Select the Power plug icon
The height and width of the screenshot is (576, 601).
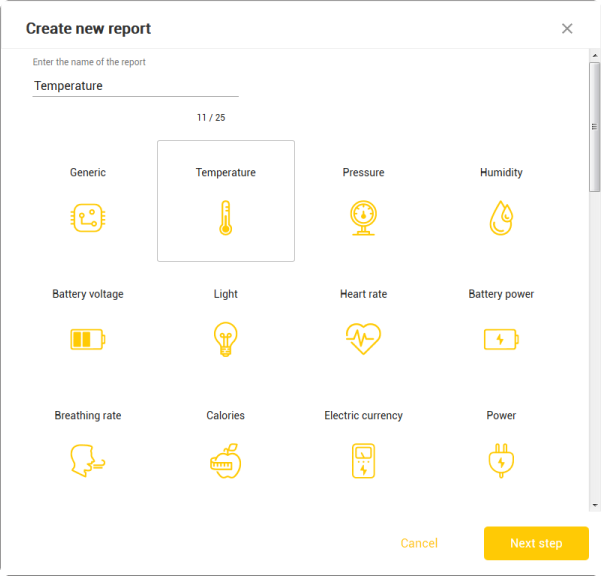(501, 461)
